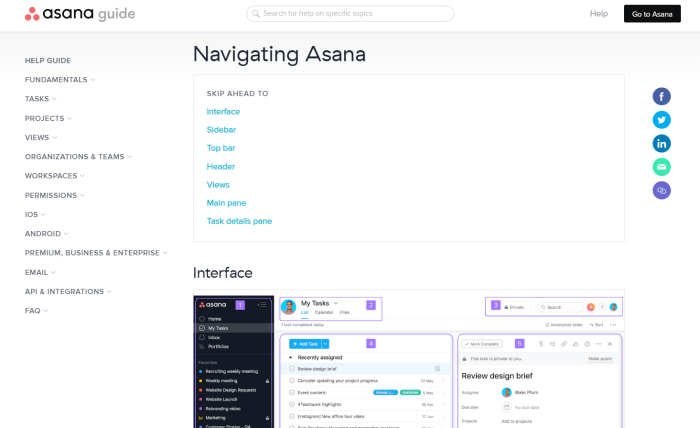Image resolution: width=700 pixels, height=428 pixels.
Task: Click the Portfolios icon in the embedded Asana sidebar
Action: (x=202, y=346)
